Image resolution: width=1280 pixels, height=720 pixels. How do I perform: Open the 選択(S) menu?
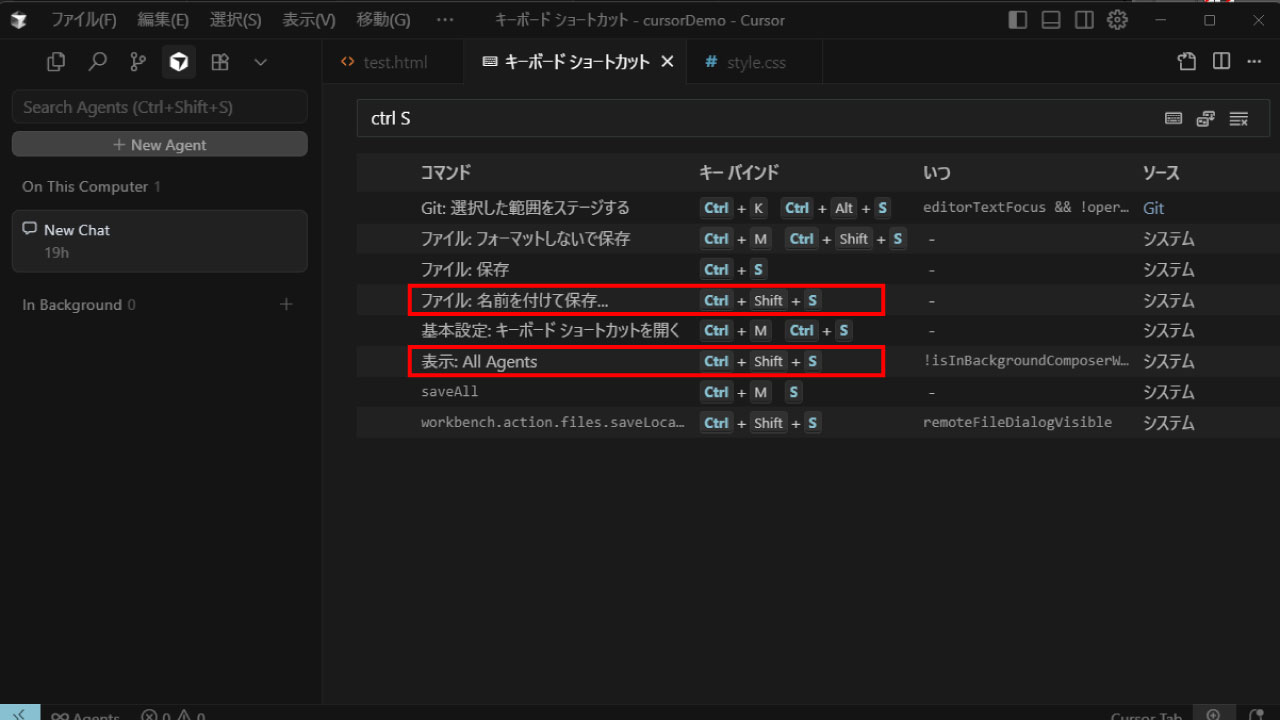[236, 20]
